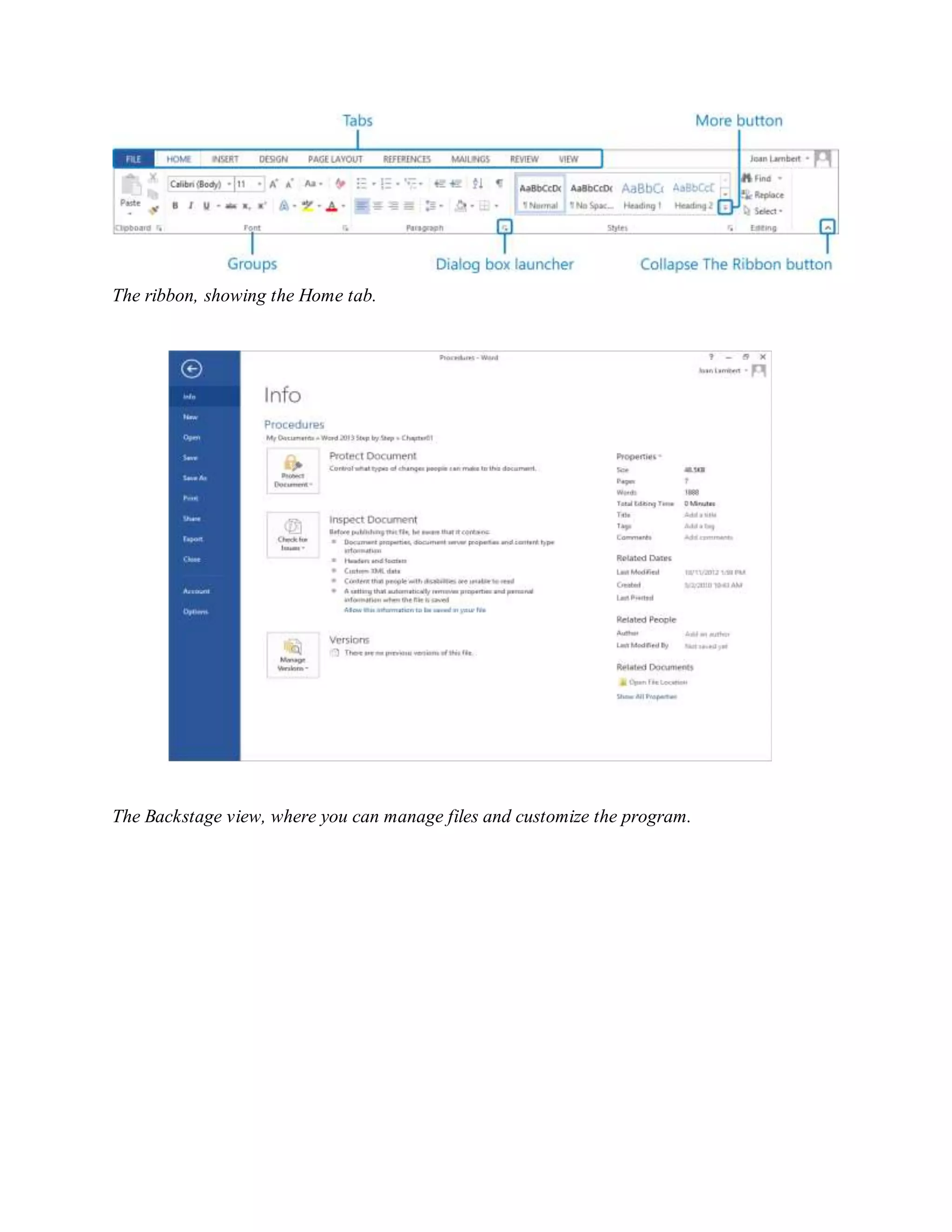This screenshot has height=1232, width=952.
Task: Toggle Show/Hide paragraph marks
Action: click(x=499, y=183)
